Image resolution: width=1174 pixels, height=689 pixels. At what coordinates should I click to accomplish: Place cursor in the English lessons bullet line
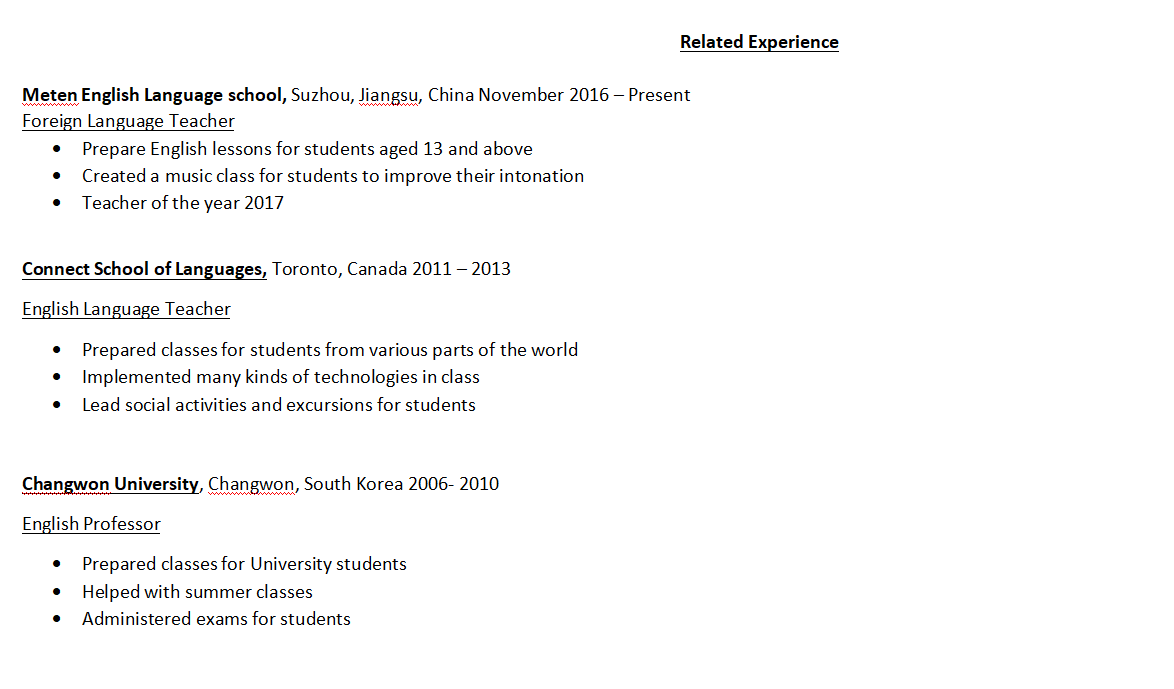point(307,149)
